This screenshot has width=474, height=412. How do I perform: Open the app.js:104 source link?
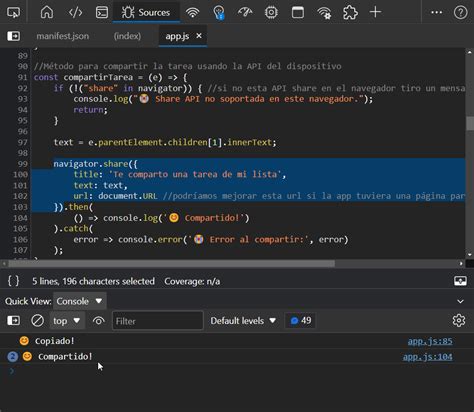(427, 357)
